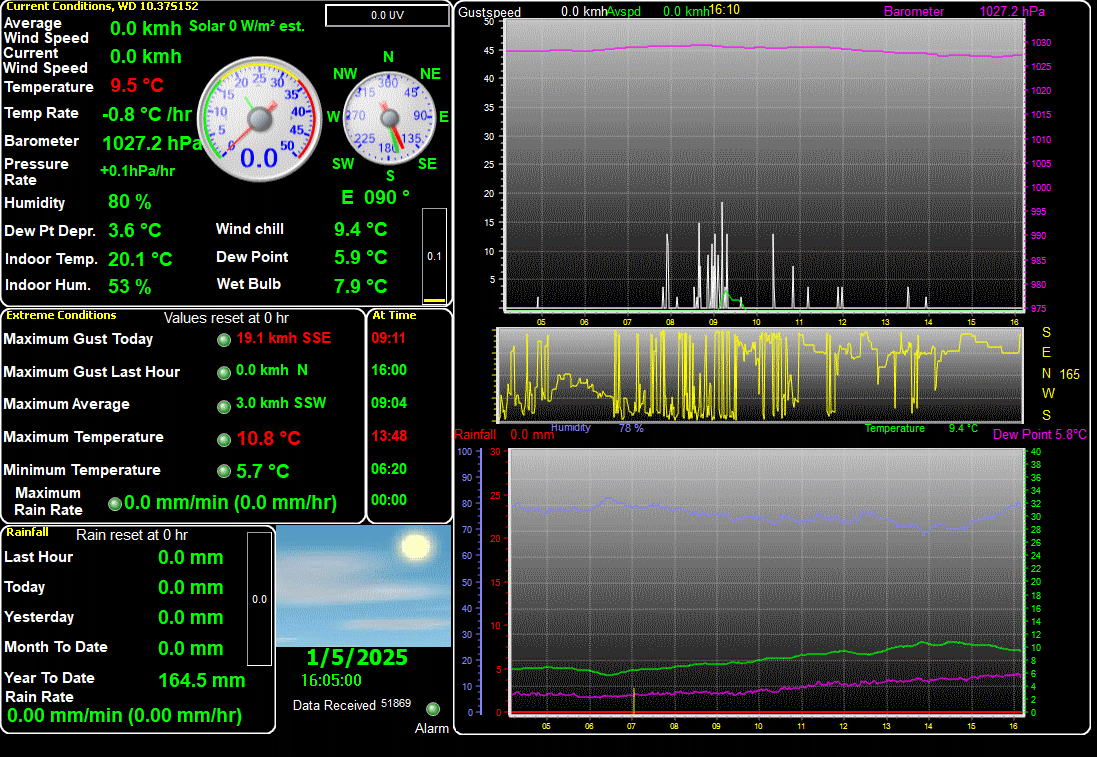Click the Rain Rate value at panel bottom
This screenshot has width=1097, height=757.
point(125,716)
